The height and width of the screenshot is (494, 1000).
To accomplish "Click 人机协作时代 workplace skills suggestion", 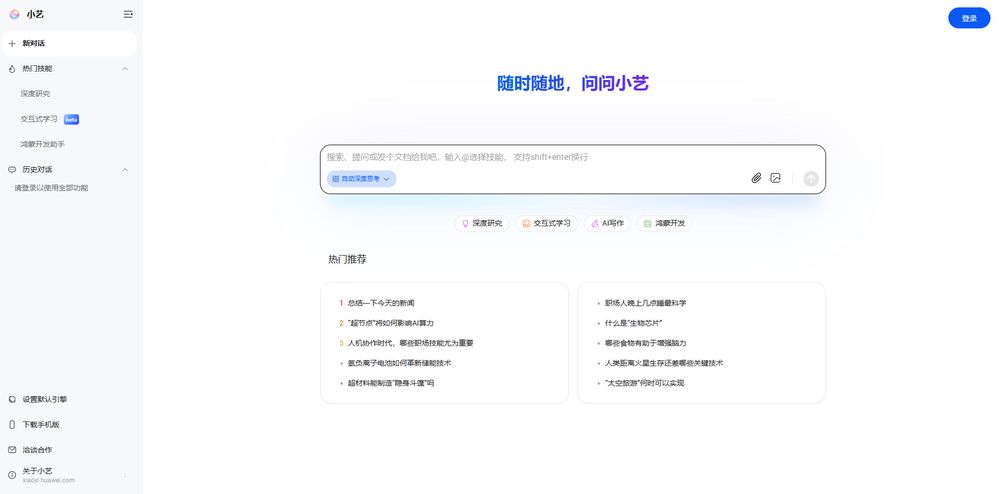I will (x=410, y=343).
